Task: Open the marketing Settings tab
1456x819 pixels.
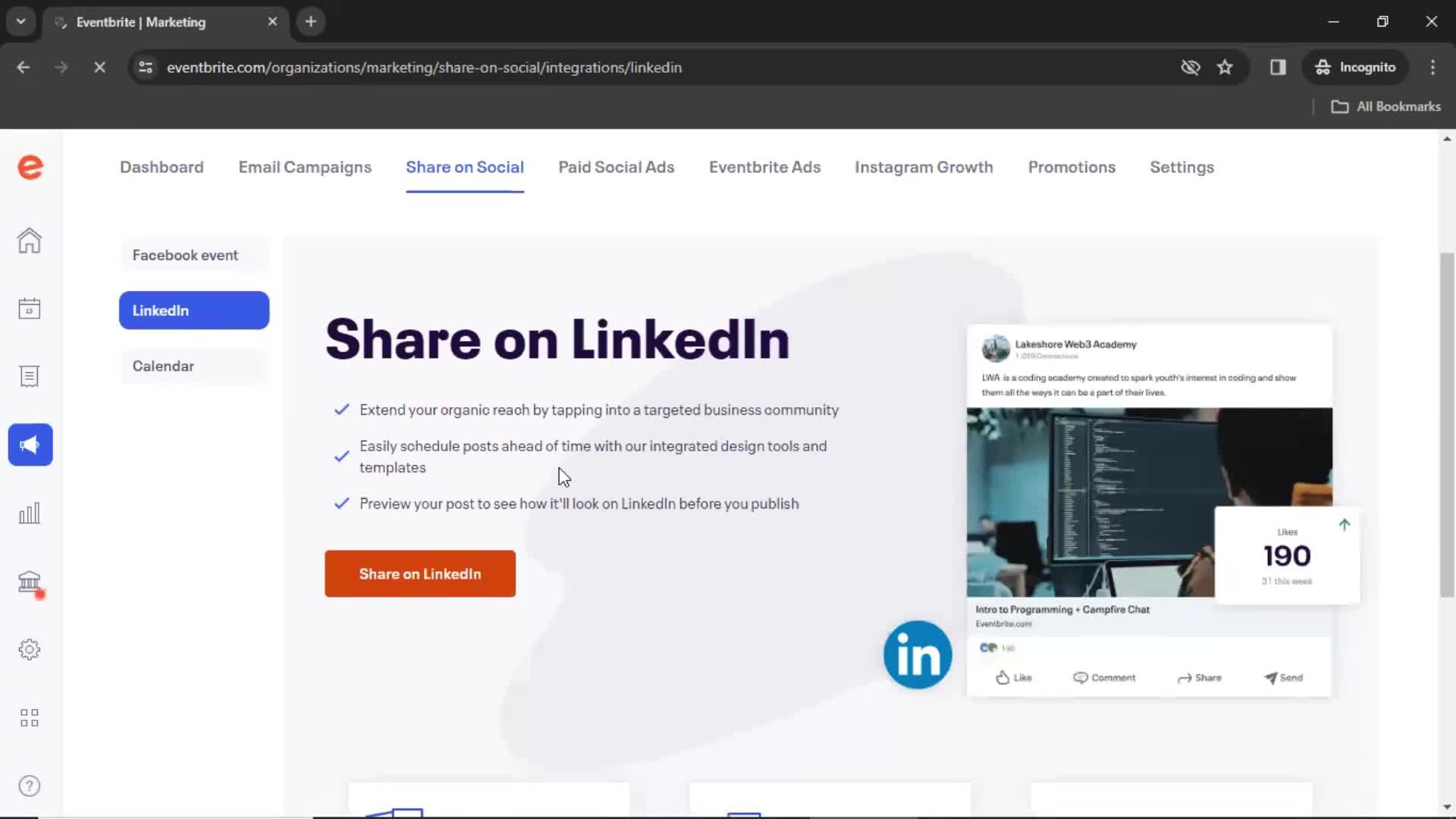Action: coord(1181,167)
